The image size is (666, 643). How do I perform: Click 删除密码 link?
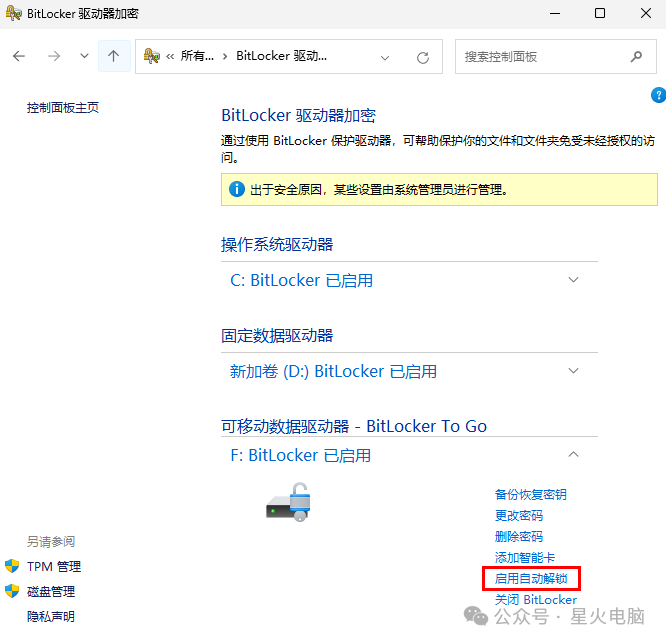point(519,536)
